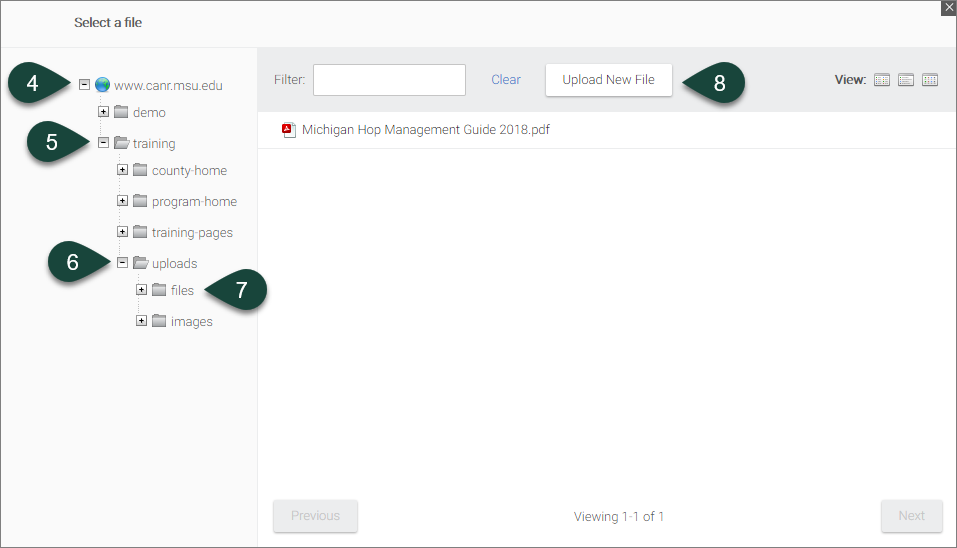Select the program-home tree item
The image size is (957, 548).
(x=194, y=201)
